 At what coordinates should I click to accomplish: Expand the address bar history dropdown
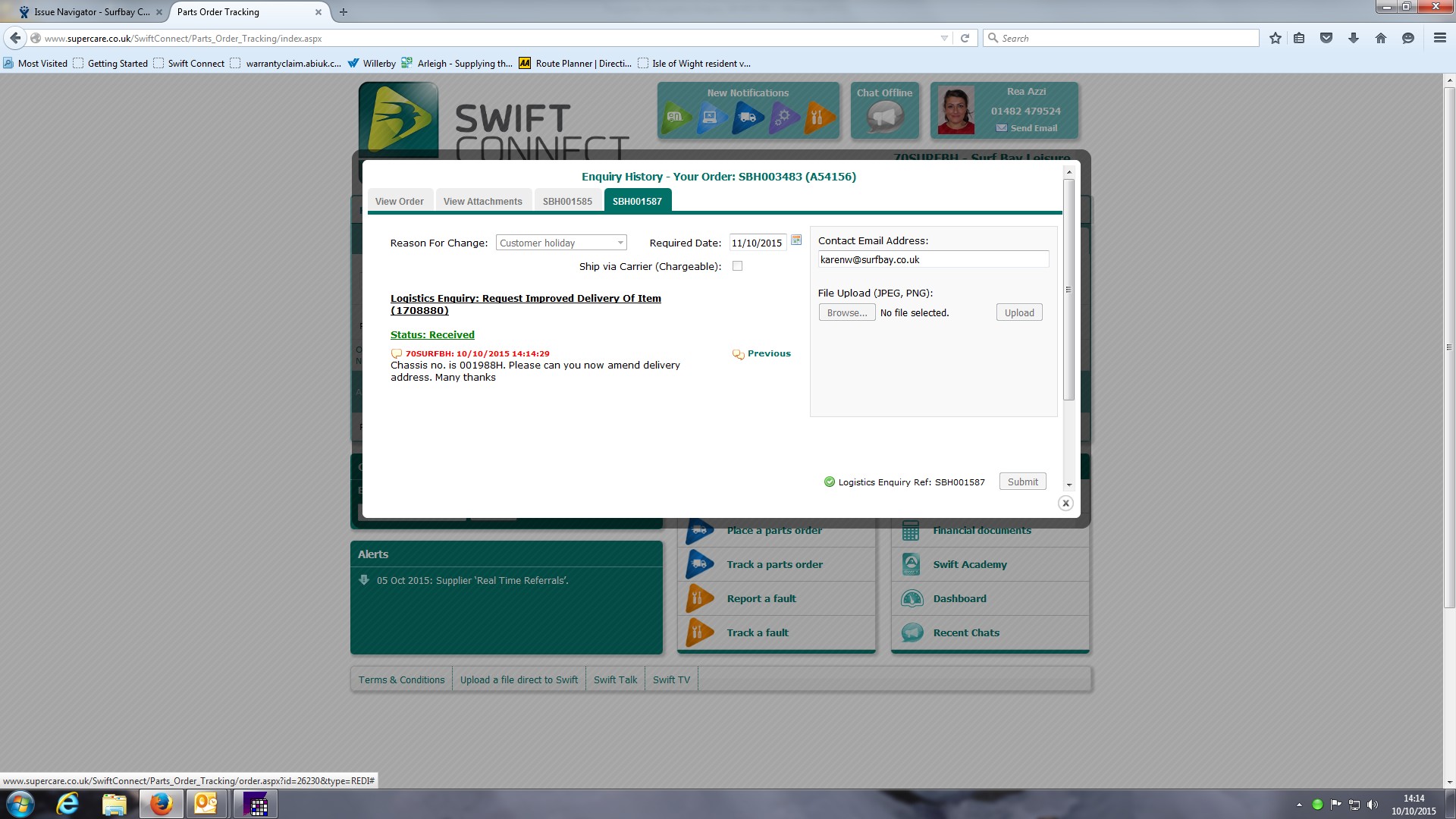[944, 38]
